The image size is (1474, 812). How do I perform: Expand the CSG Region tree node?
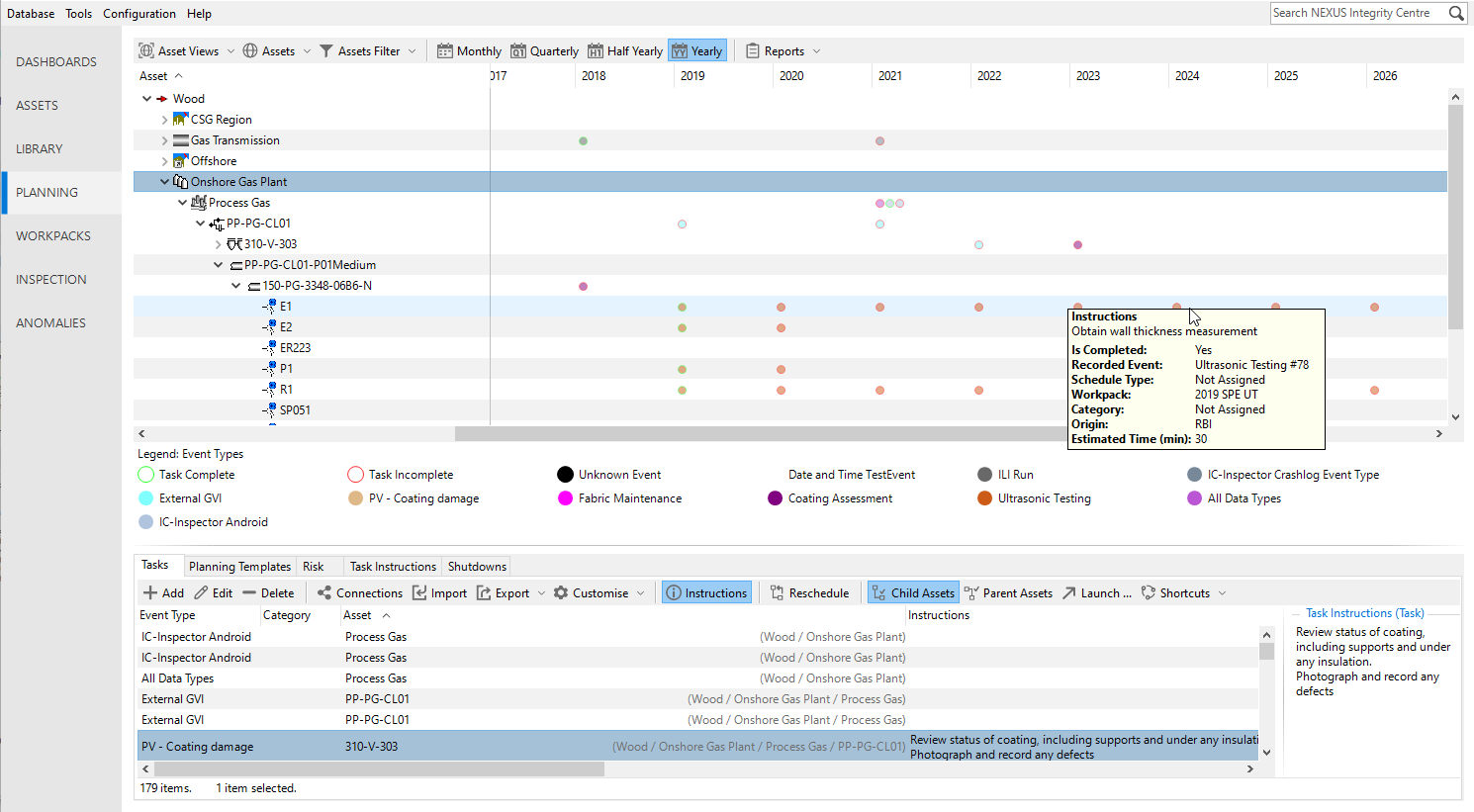coord(164,120)
